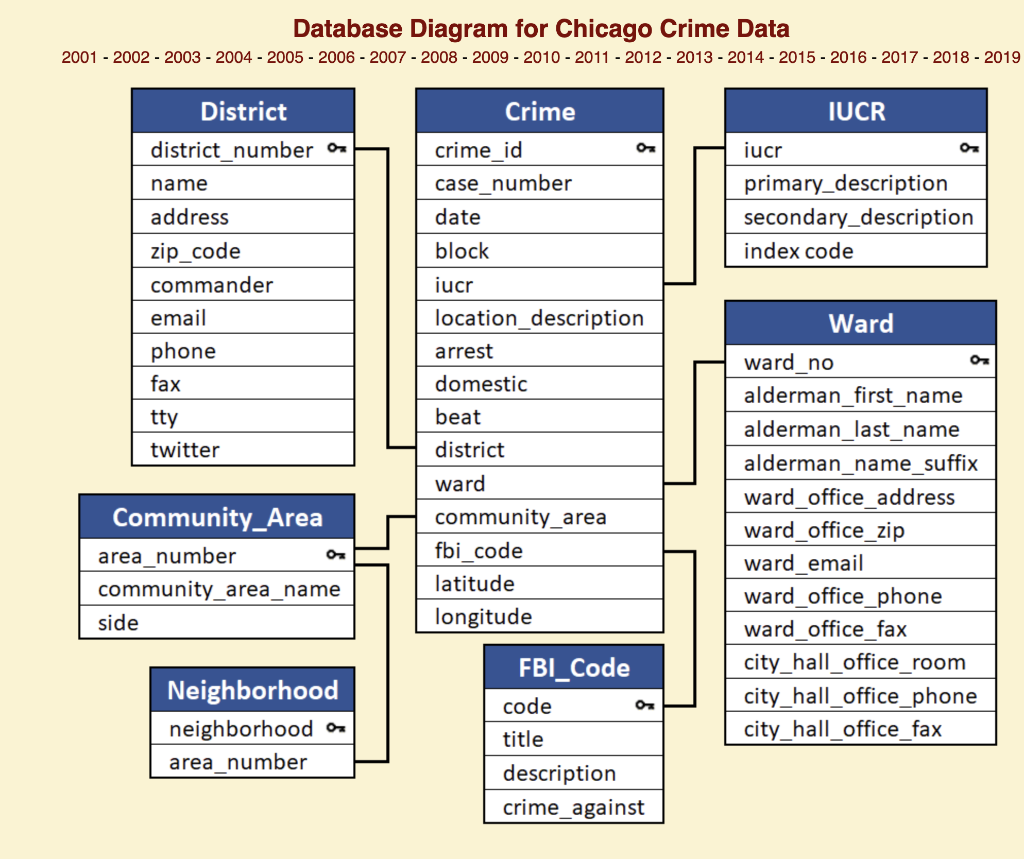This screenshot has width=1024, height=859.
Task: Click the 'title' field in FBI_Code
Action: 573,739
